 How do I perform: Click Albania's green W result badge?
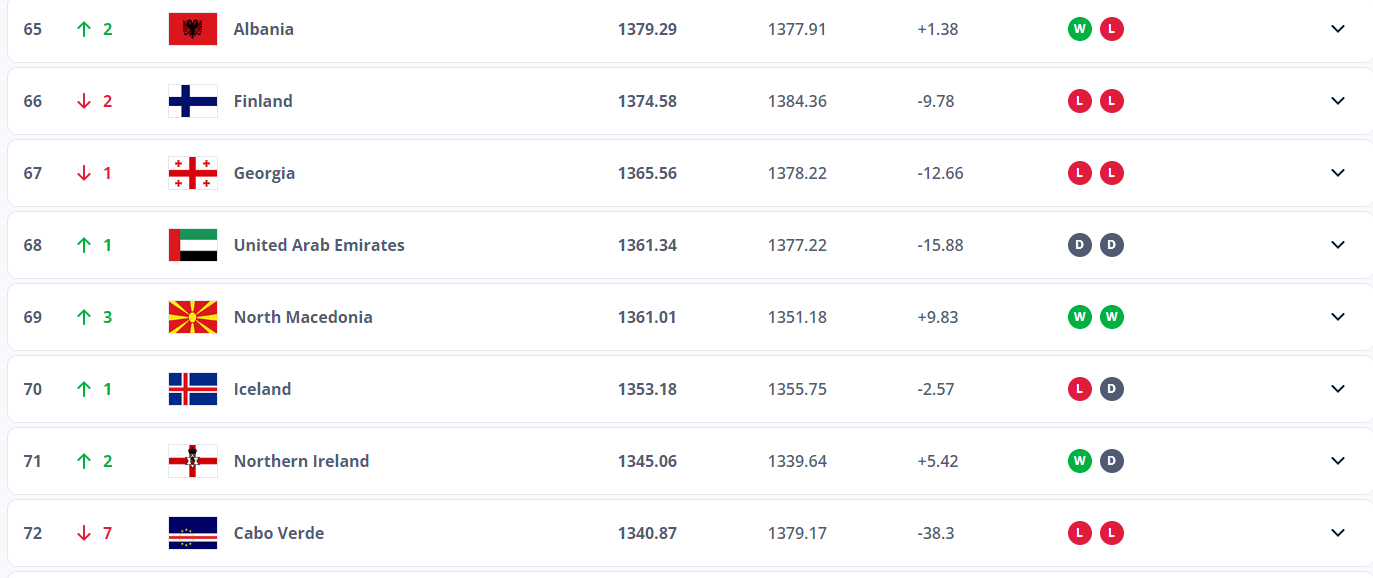[x=1079, y=29]
